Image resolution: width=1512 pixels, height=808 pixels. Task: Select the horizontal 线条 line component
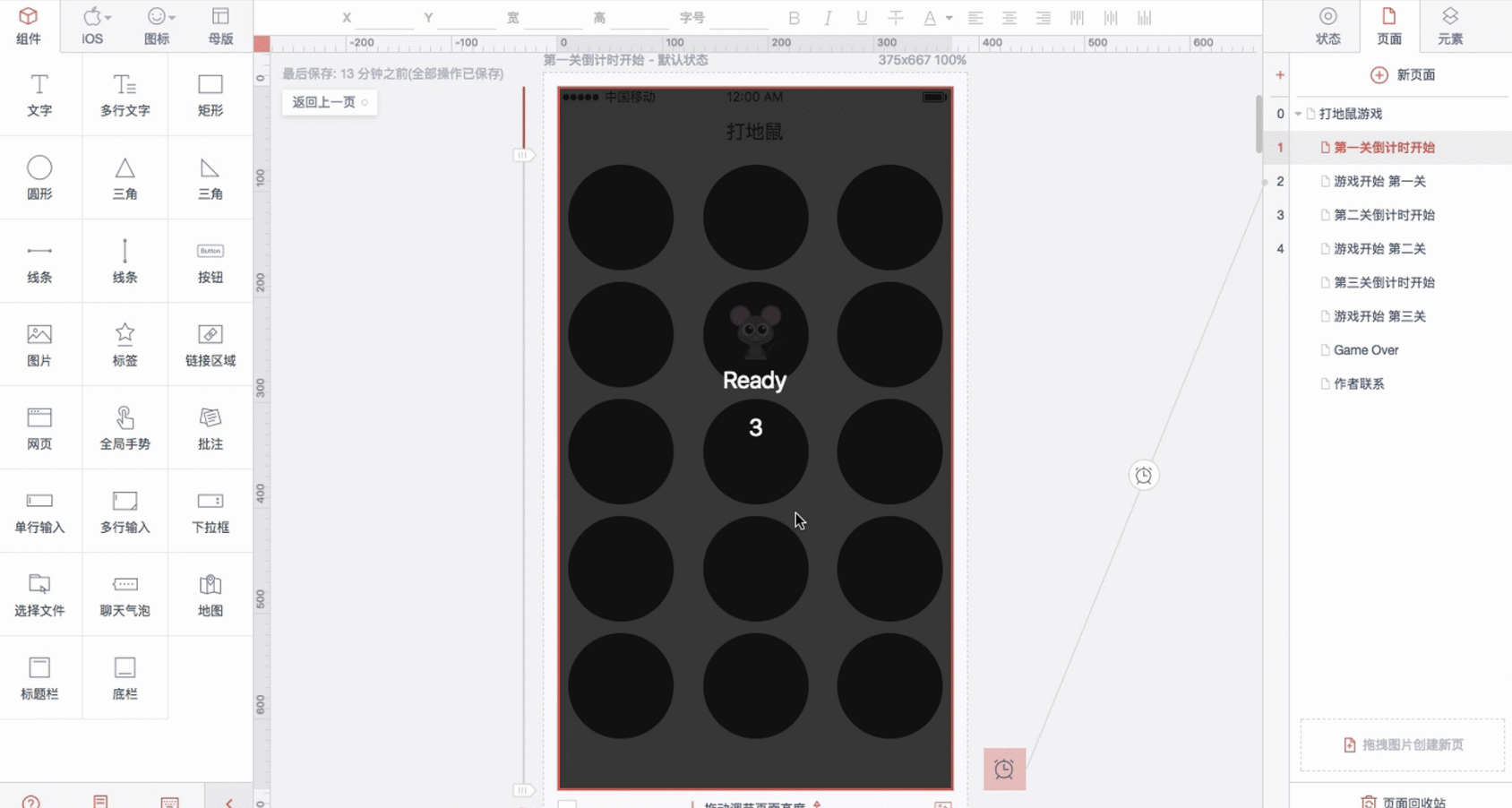39,262
